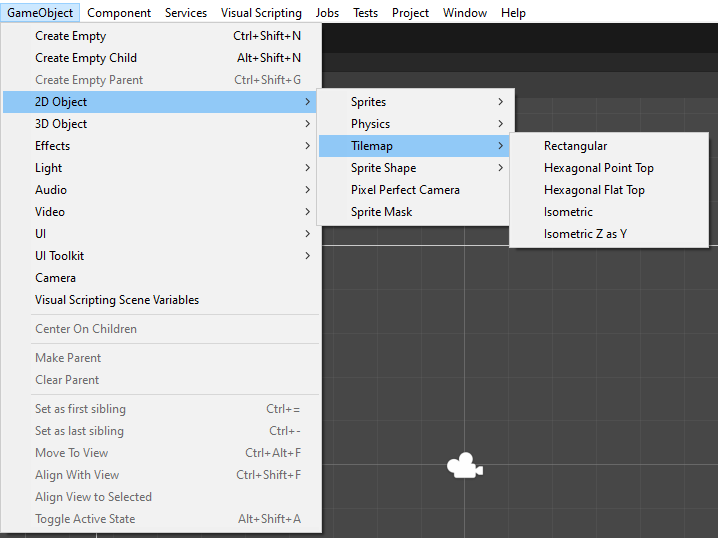Open the UI Toolkit submenu
Viewport: 718px width, 538px height.
click(159, 255)
